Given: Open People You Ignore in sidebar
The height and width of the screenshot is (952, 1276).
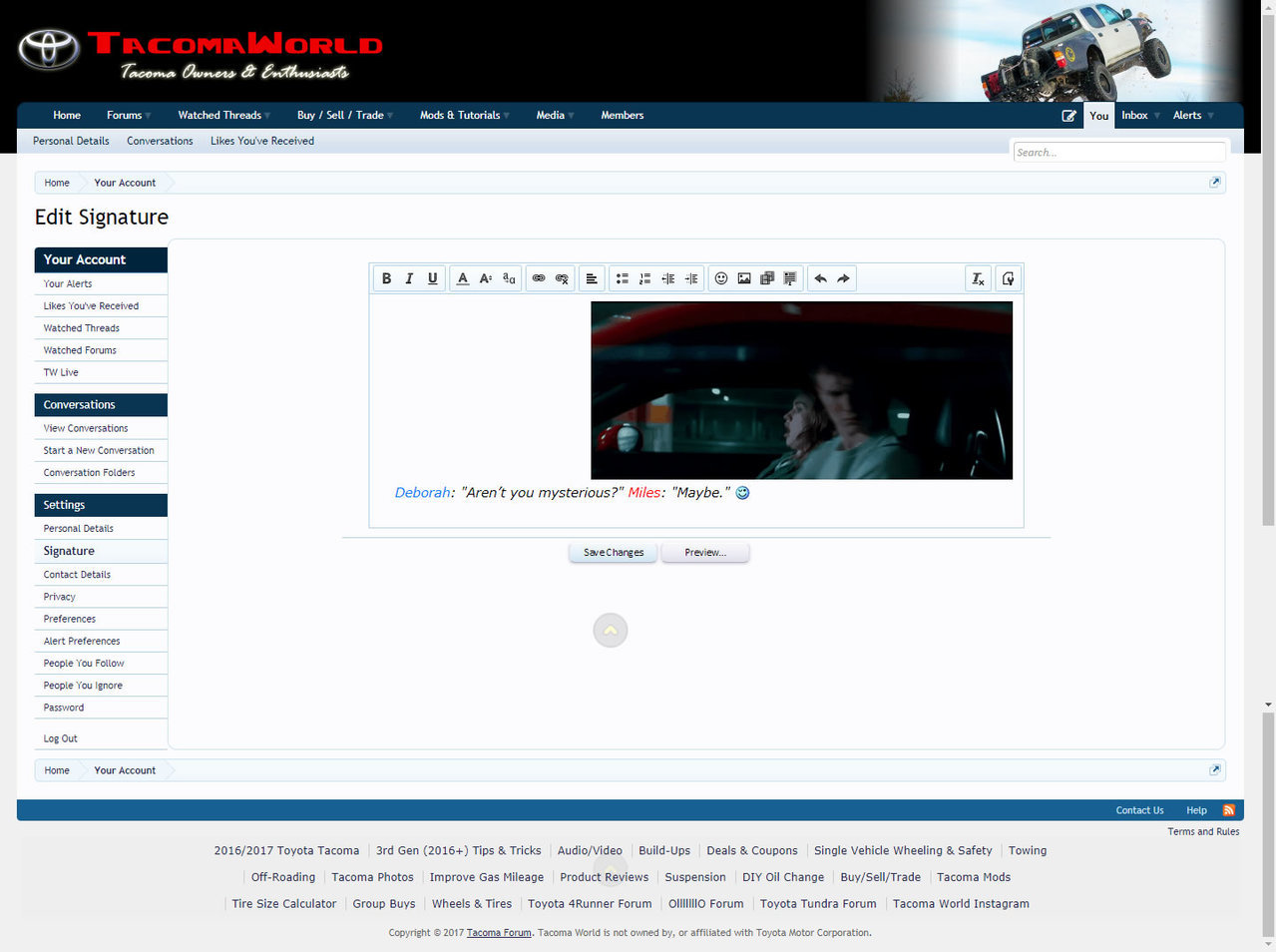Looking at the screenshot, I should click(x=101, y=686).
